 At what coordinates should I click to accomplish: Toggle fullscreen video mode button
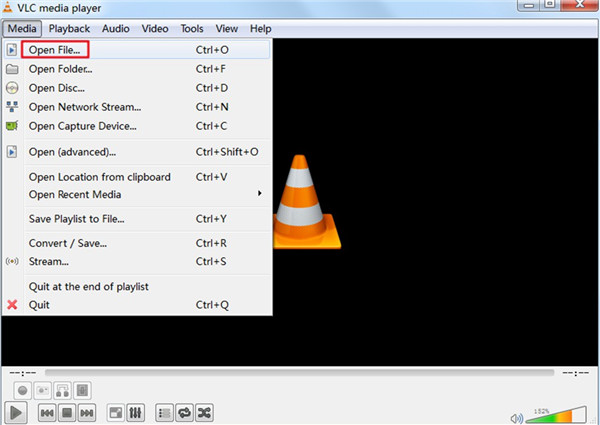[116, 413]
